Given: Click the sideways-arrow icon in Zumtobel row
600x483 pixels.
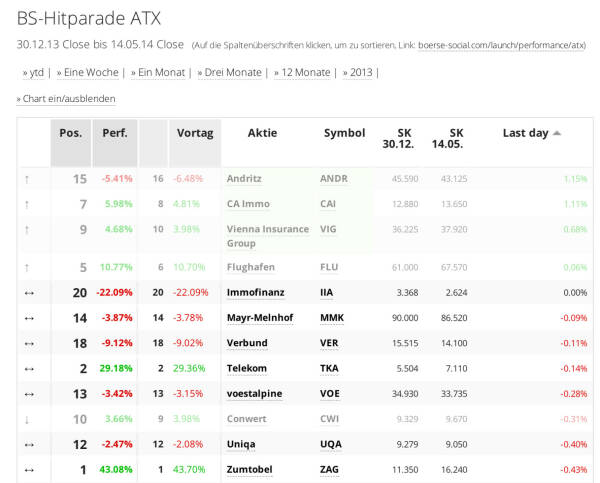Looking at the screenshot, I should tap(28, 469).
